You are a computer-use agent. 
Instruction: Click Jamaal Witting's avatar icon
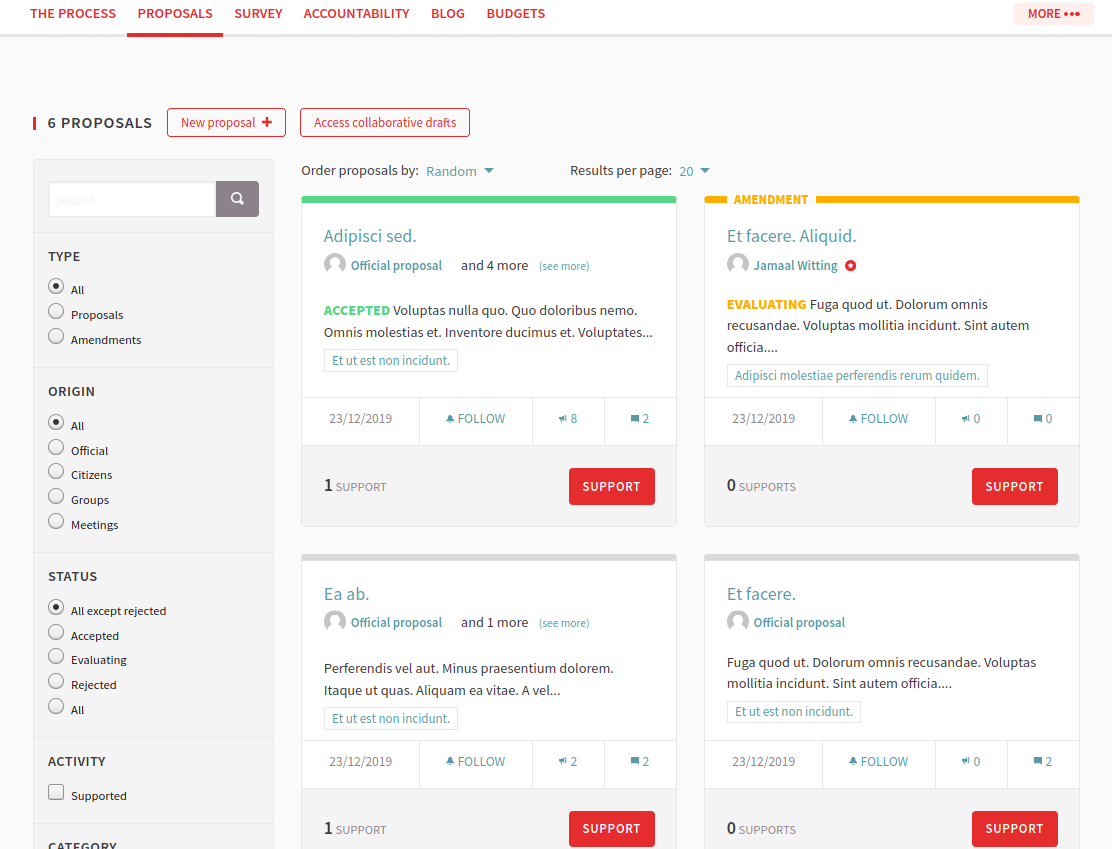738,265
